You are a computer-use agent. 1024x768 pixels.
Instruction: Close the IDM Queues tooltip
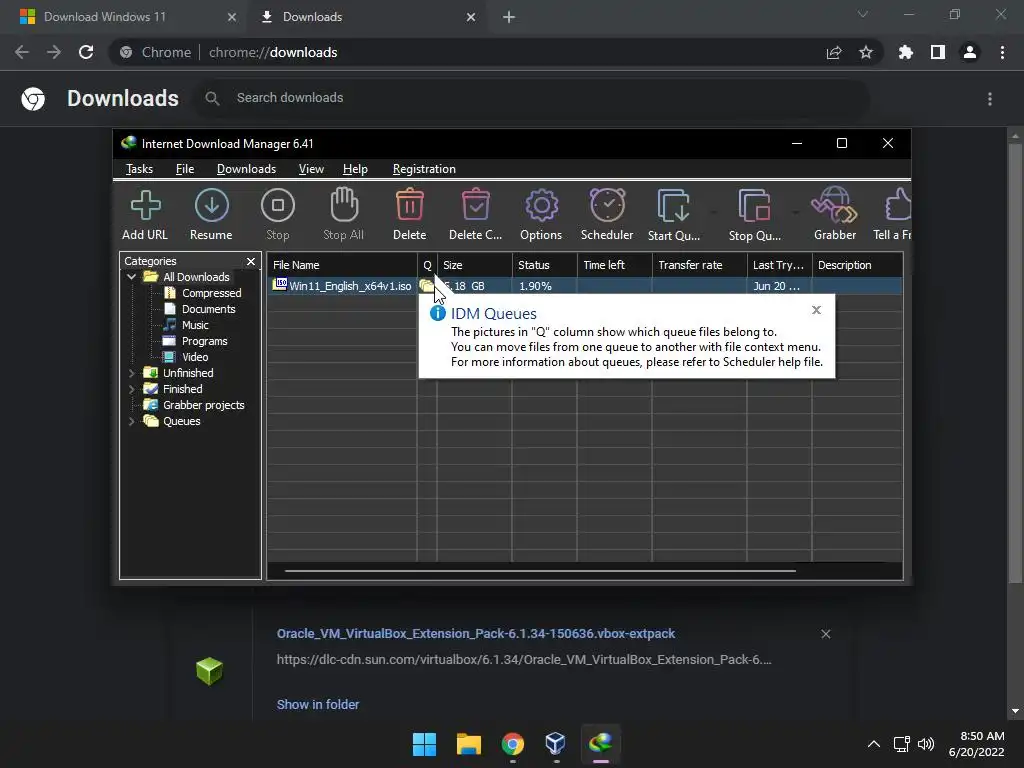[816, 310]
